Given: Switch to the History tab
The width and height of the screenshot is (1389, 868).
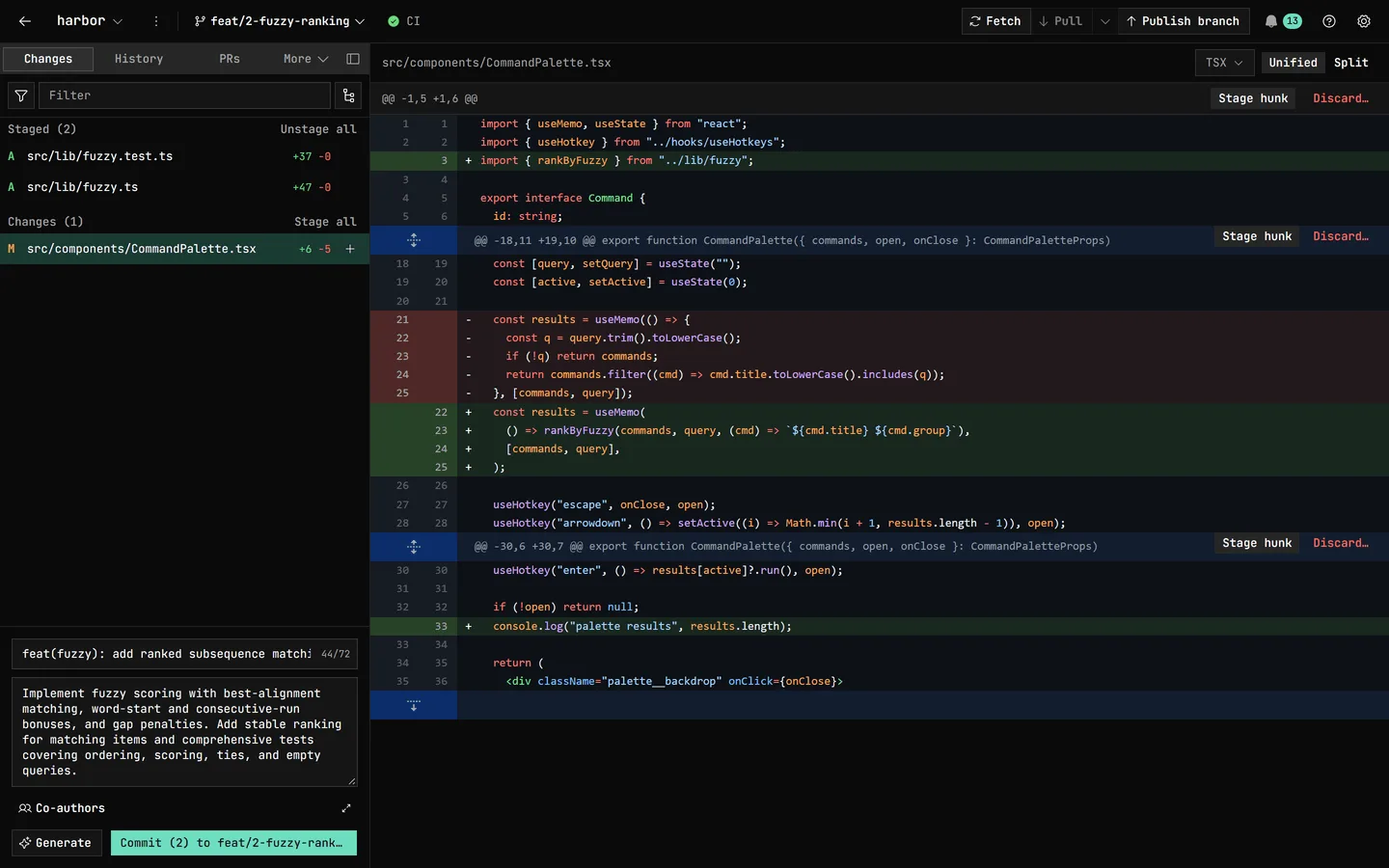Looking at the screenshot, I should point(139,59).
